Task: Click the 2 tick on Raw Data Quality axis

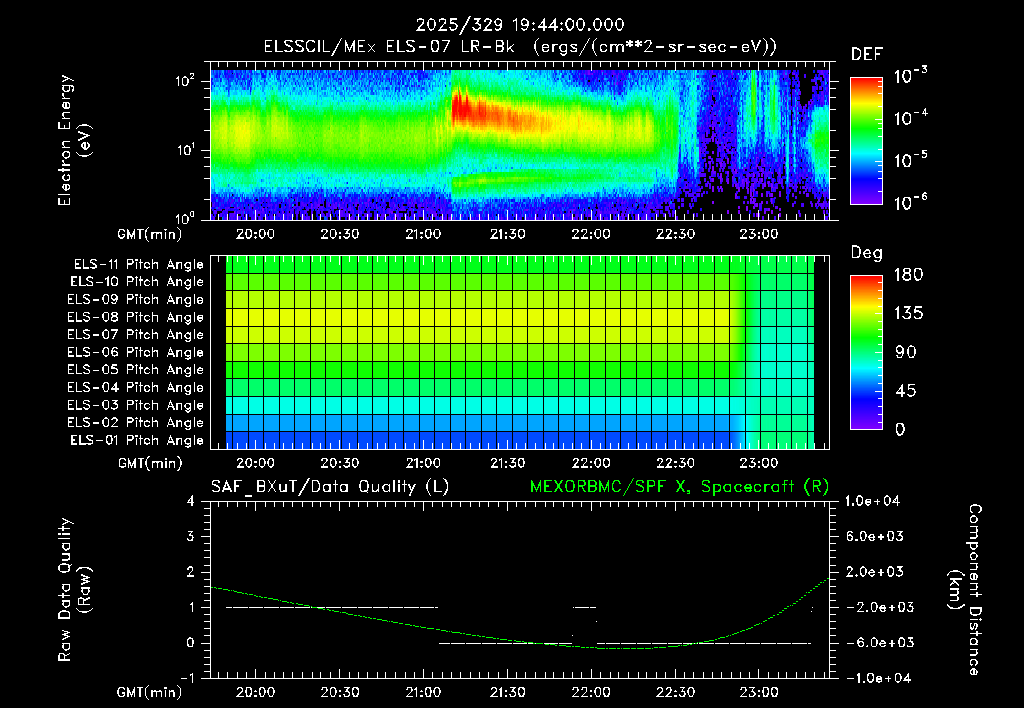Action: point(190,571)
